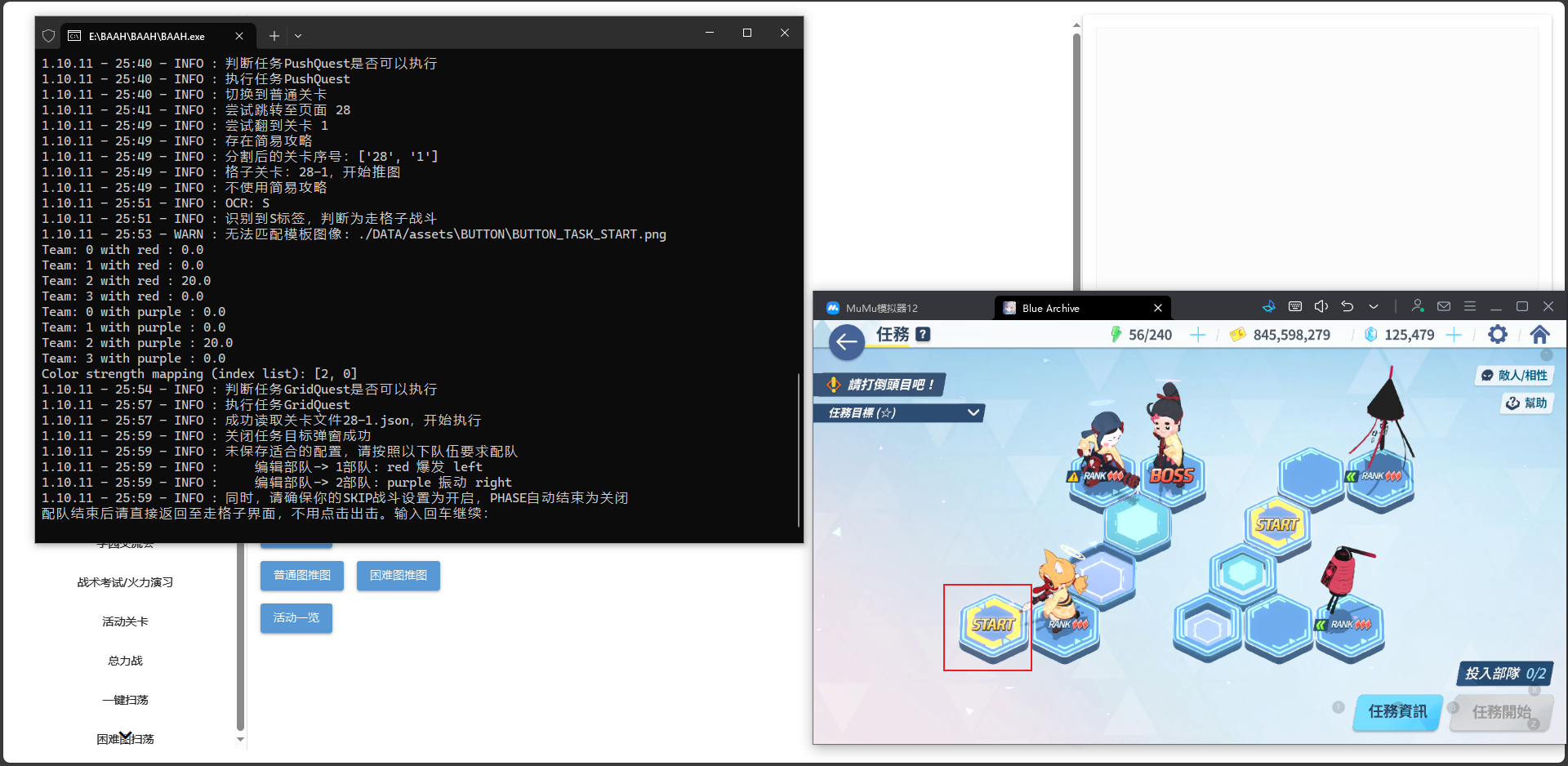1568x766 pixels.
Task: Click the 普通图推图 button
Action: 301,575
